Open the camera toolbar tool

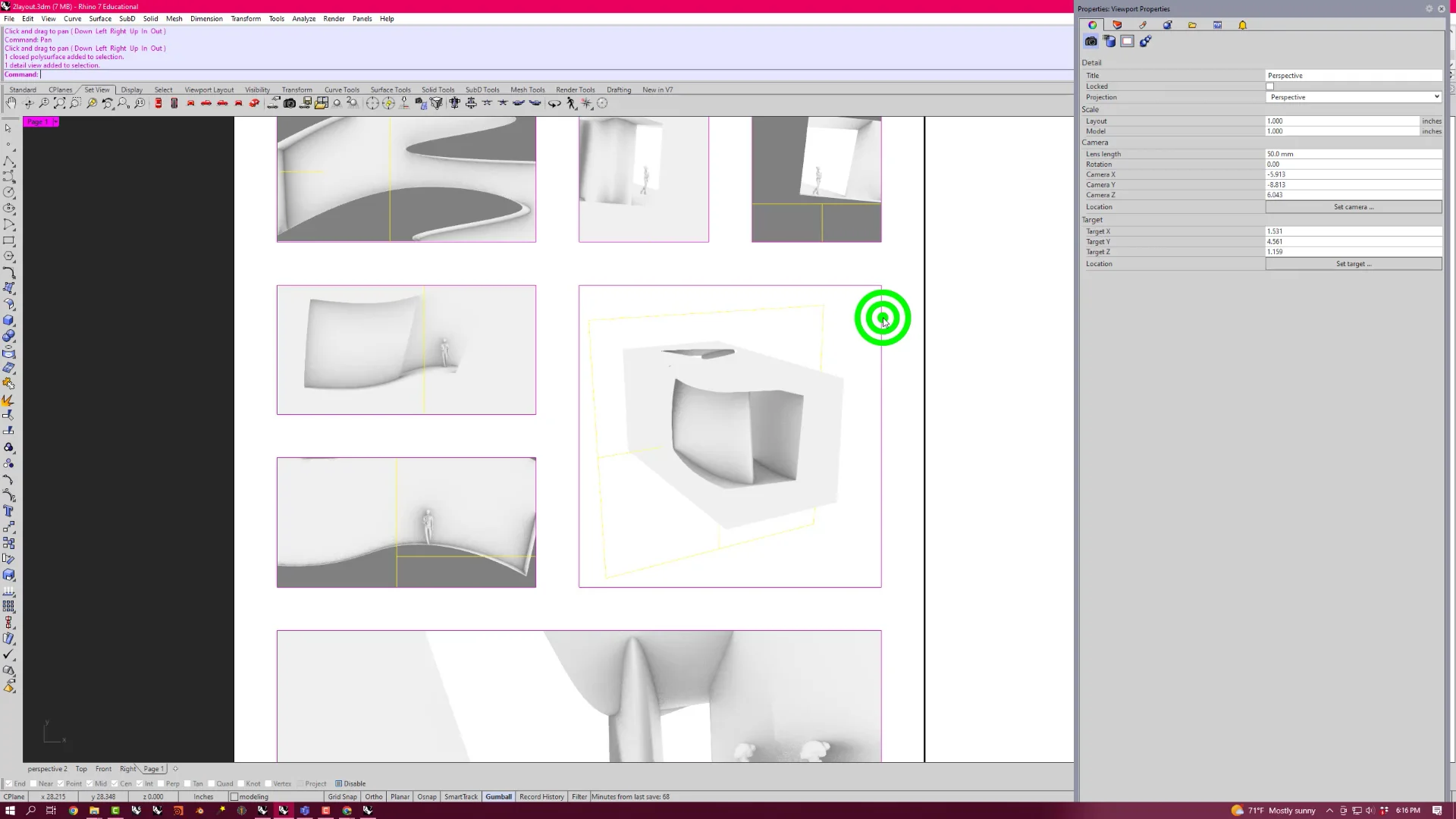click(x=290, y=103)
